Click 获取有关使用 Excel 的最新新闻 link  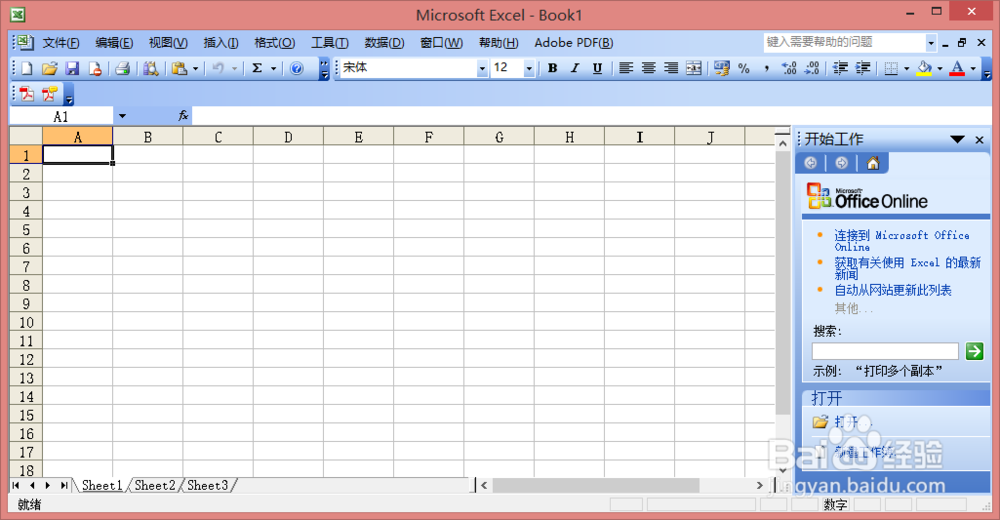(908, 268)
